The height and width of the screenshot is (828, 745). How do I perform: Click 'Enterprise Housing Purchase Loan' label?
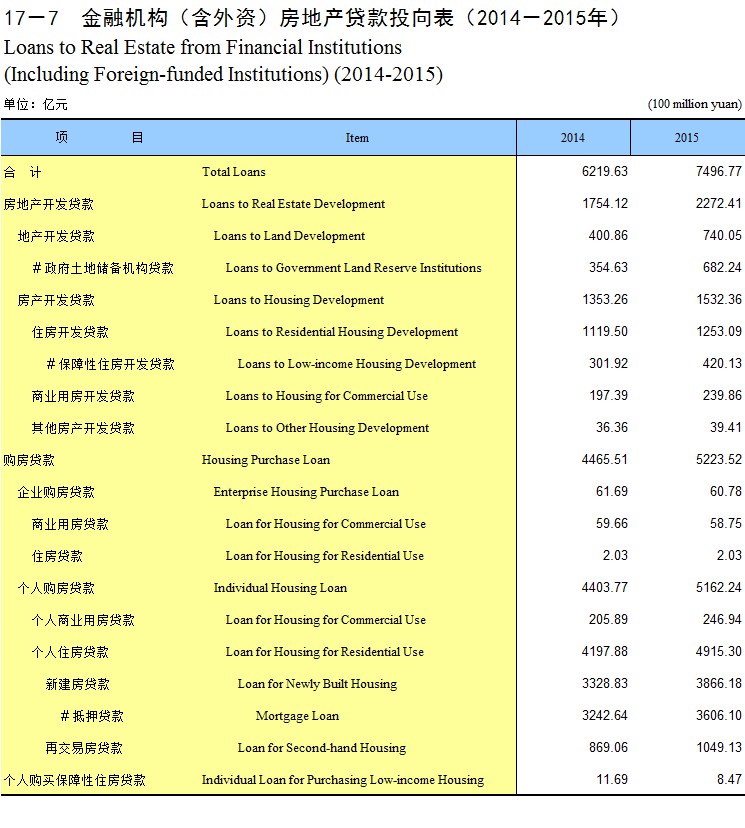[306, 492]
